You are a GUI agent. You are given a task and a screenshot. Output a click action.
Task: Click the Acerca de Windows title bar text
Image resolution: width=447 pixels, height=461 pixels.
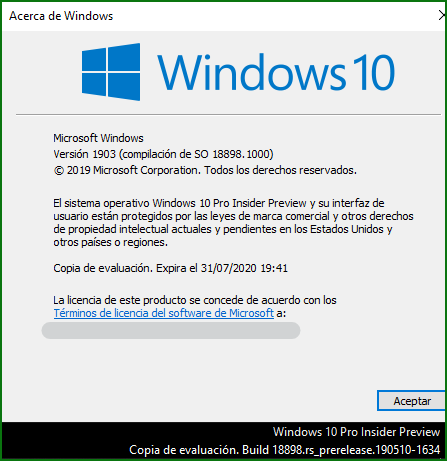coord(61,16)
